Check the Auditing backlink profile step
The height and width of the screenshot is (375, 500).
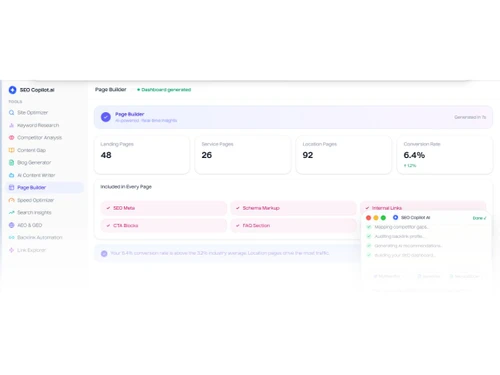coord(369,236)
